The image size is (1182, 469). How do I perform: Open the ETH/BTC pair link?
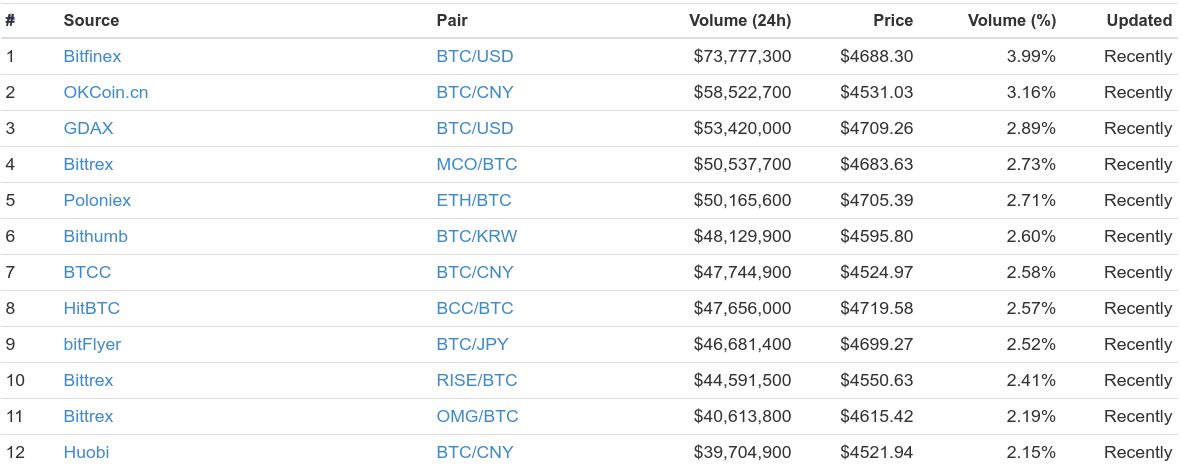(x=474, y=201)
